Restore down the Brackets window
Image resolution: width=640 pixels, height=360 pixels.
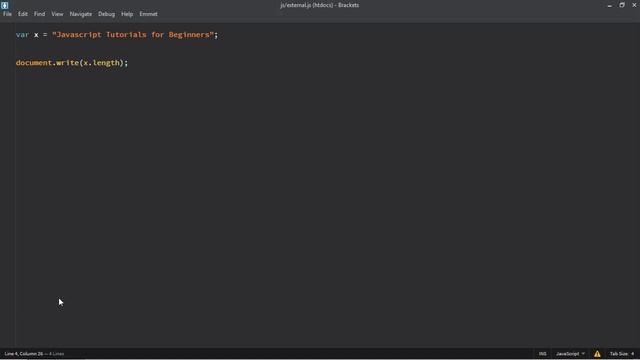pyautogui.click(x=622, y=5)
